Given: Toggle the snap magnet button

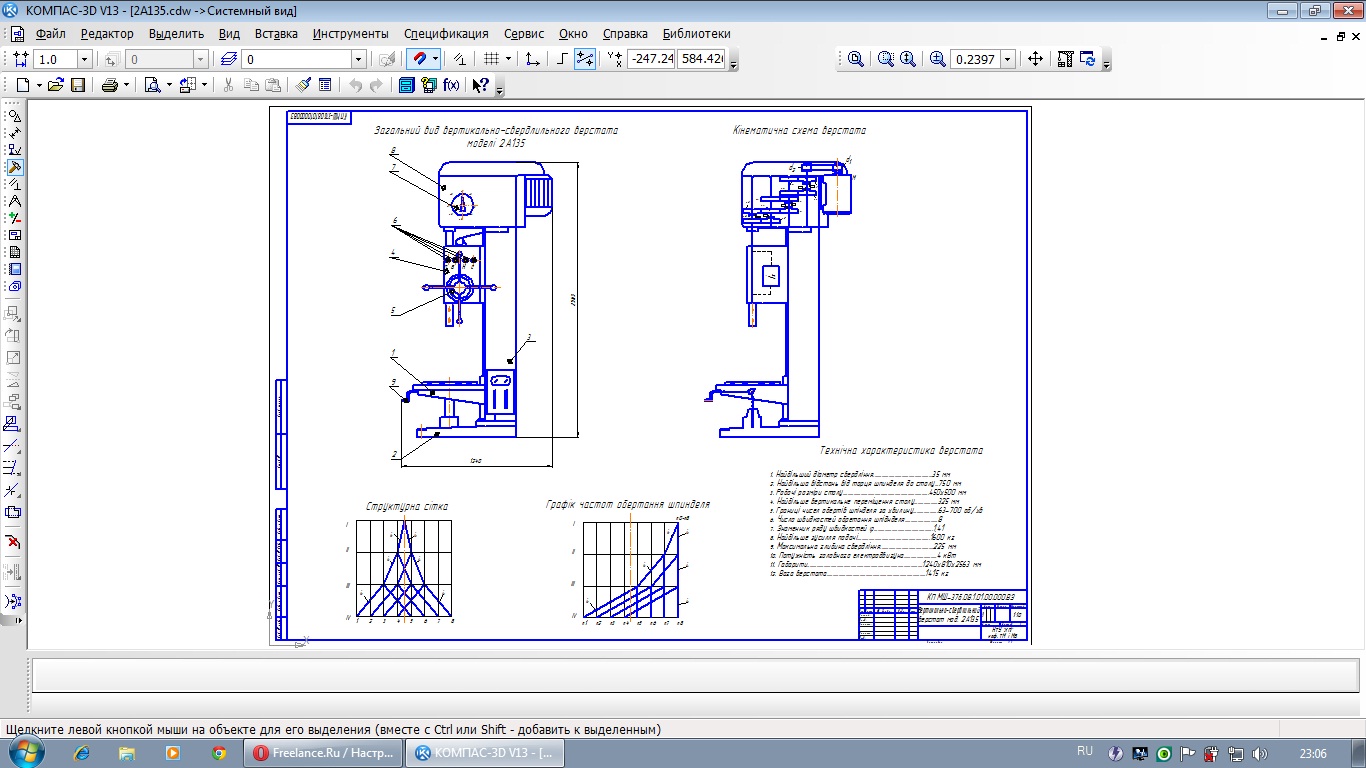Looking at the screenshot, I should point(420,59).
